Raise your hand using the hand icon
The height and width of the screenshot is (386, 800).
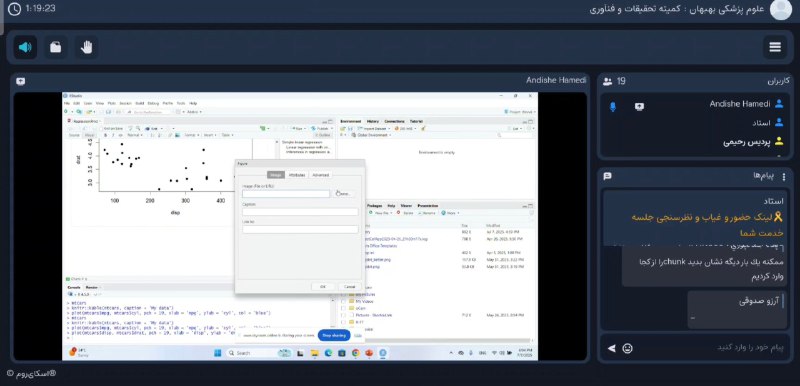[x=87, y=47]
